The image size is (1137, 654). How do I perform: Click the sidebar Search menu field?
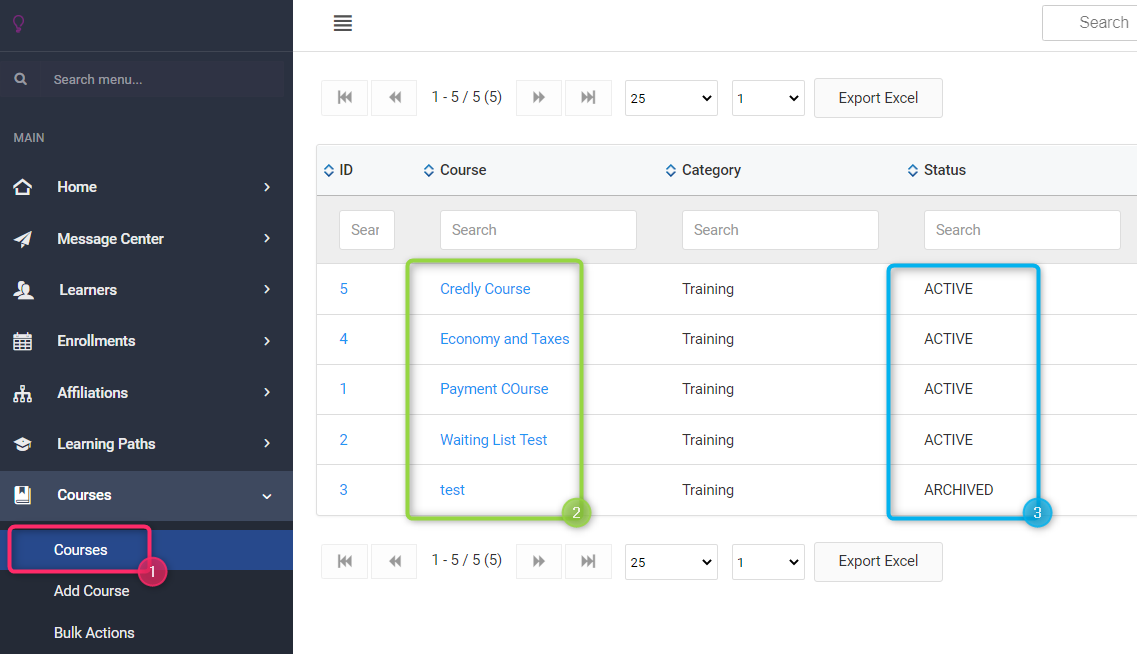pyautogui.click(x=160, y=79)
